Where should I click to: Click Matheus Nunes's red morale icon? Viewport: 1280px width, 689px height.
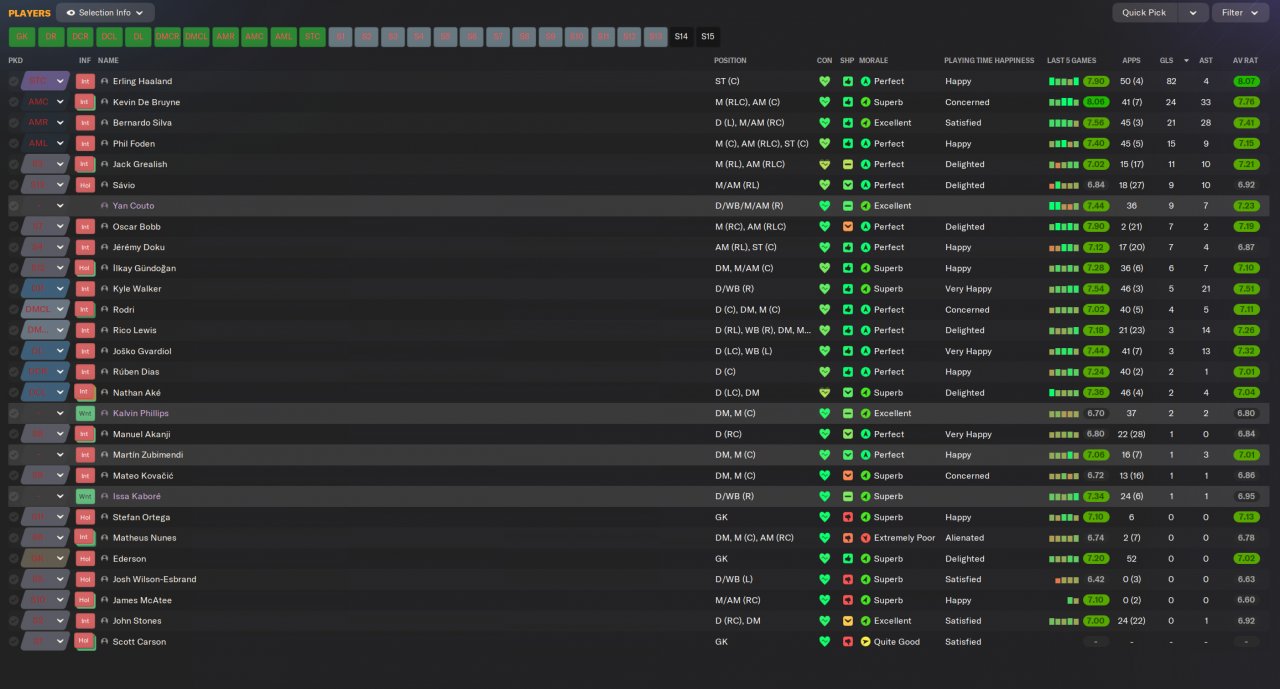(866, 538)
